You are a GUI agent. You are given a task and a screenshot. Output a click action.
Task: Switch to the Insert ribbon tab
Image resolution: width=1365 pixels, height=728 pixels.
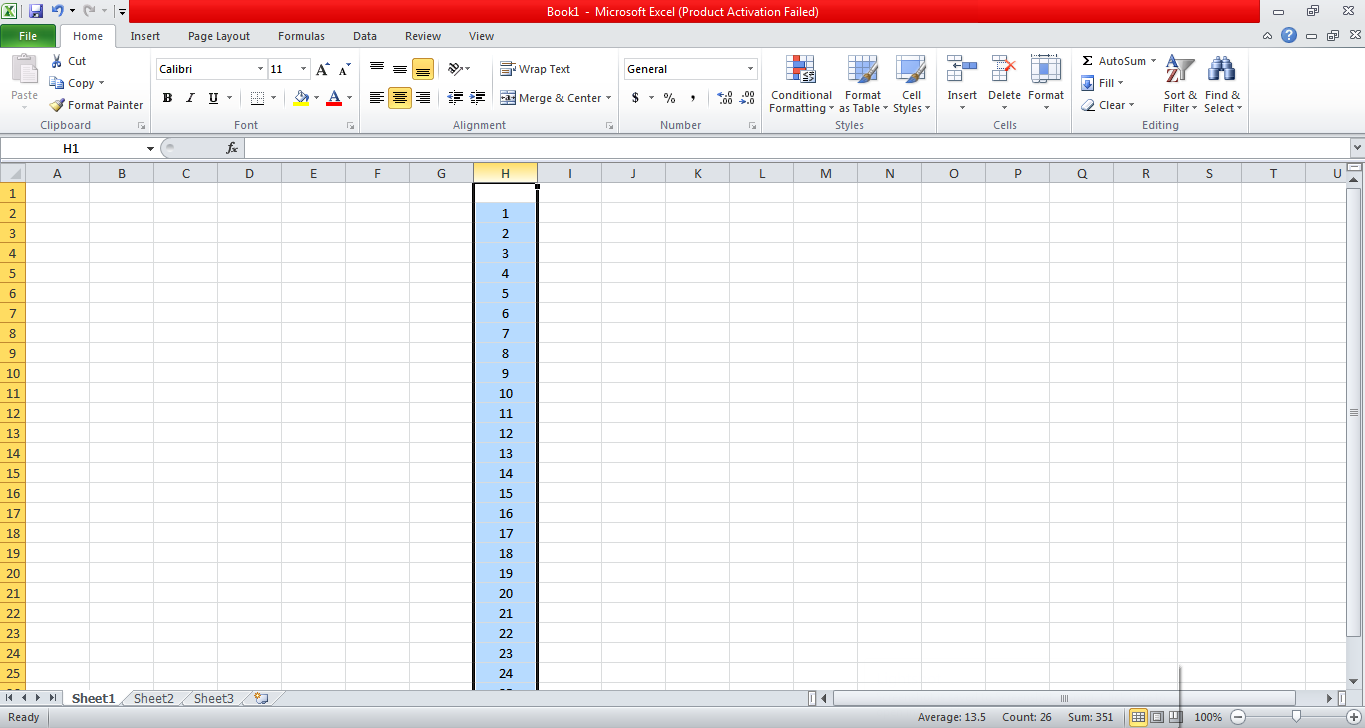145,36
